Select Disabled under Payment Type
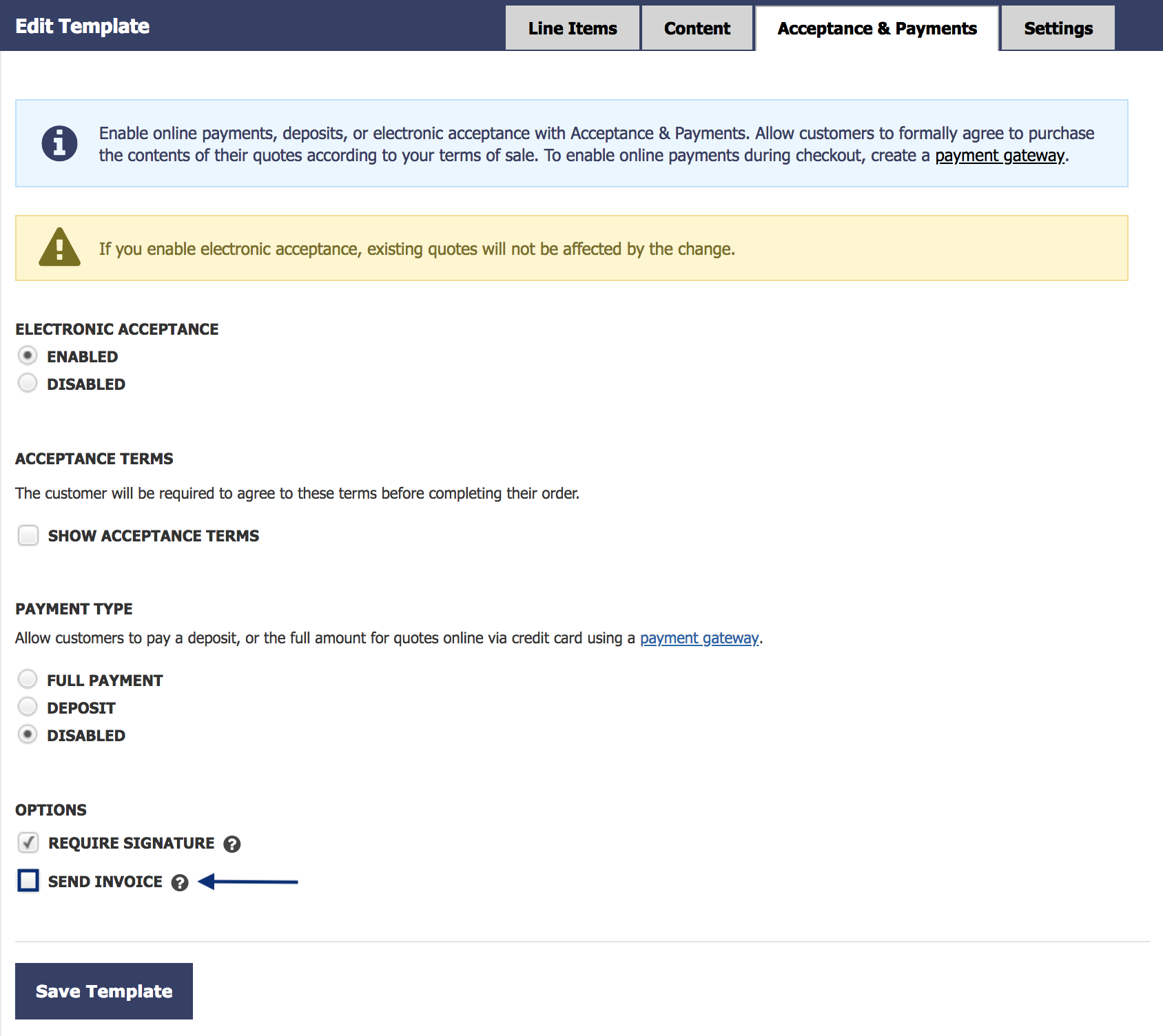The image size is (1163, 1036). (28, 735)
